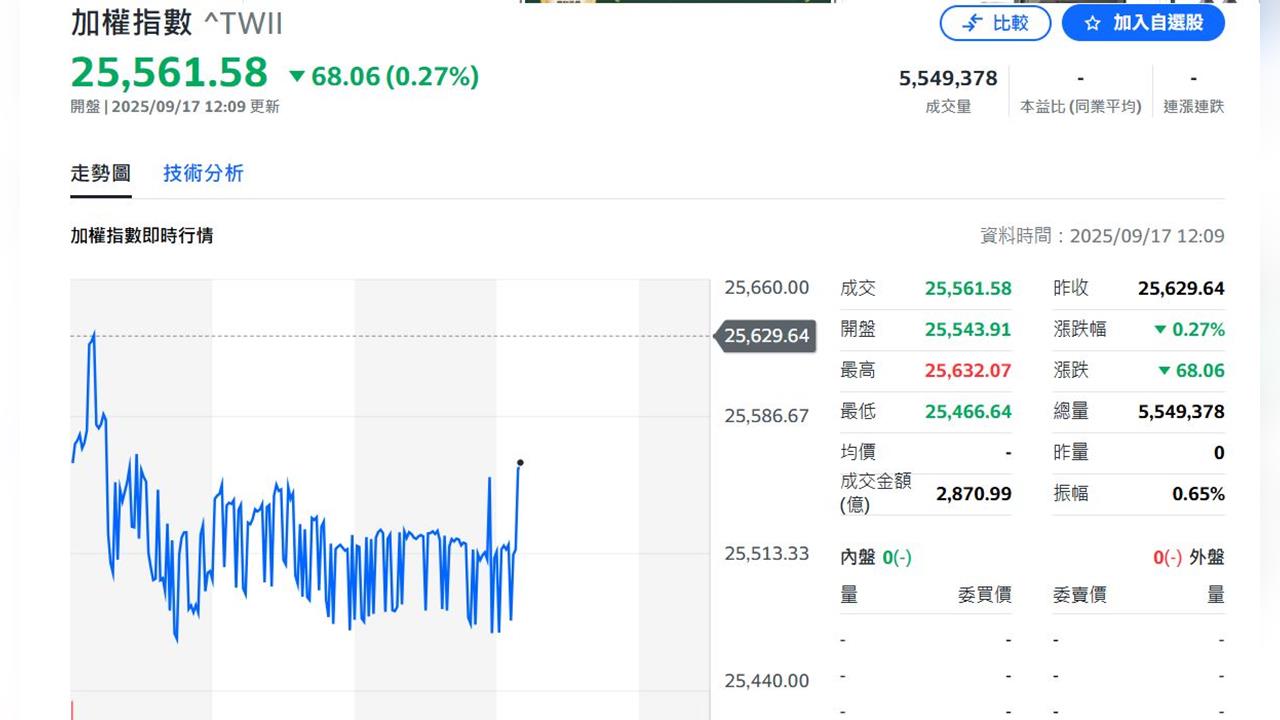Image resolution: width=1280 pixels, height=720 pixels.
Task: Click the green down arrow beside 68.06 (0.27%)
Action: coord(297,76)
